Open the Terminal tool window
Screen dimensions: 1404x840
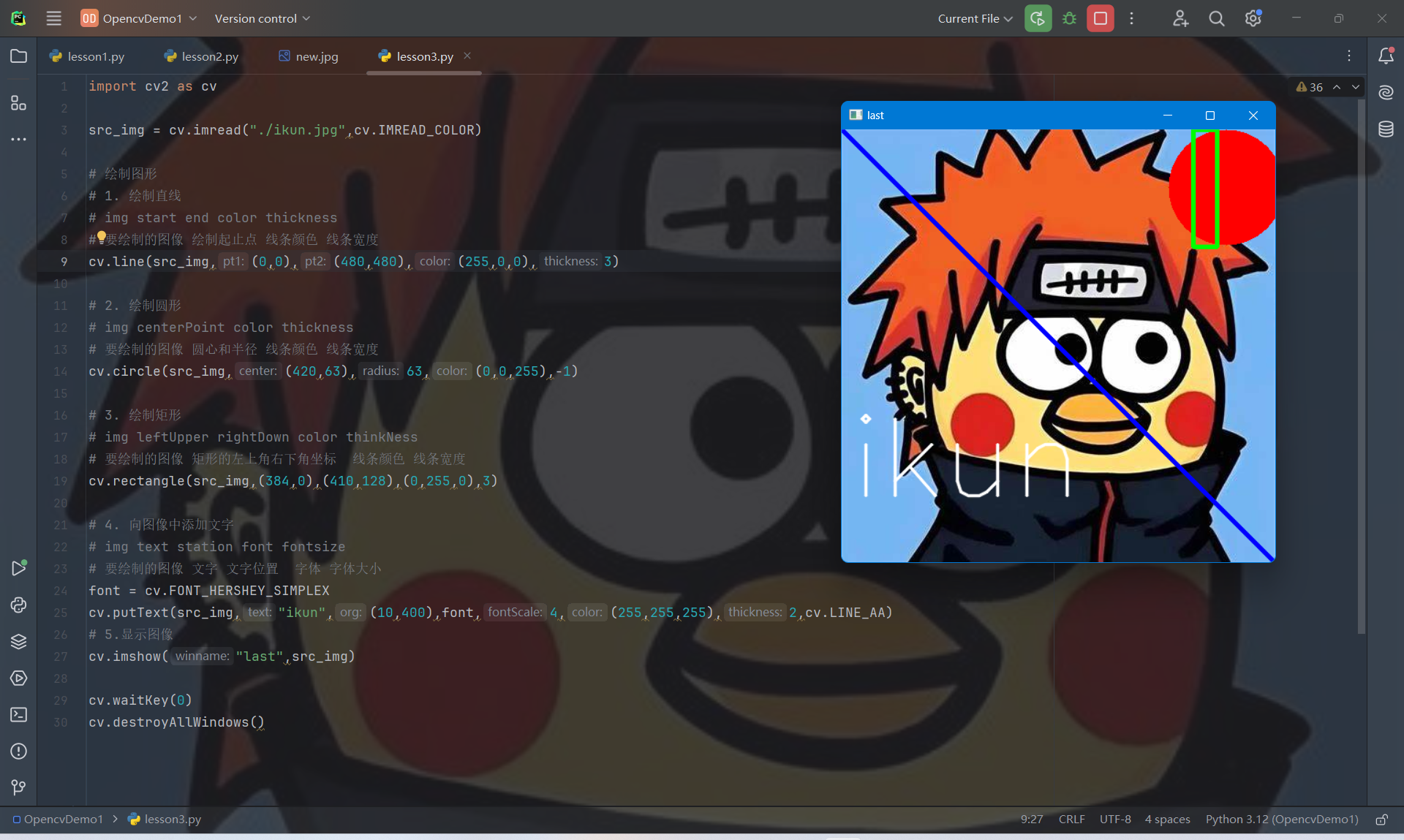pyautogui.click(x=18, y=714)
